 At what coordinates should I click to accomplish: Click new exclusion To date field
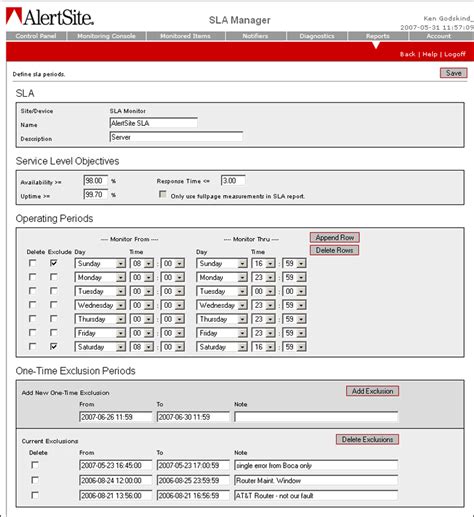click(193, 417)
